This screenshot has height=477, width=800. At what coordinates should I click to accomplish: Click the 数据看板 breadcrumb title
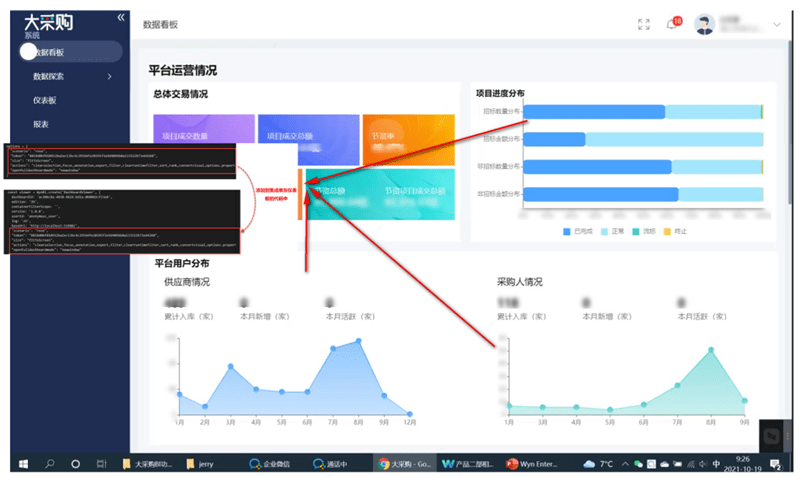[x=160, y=24]
